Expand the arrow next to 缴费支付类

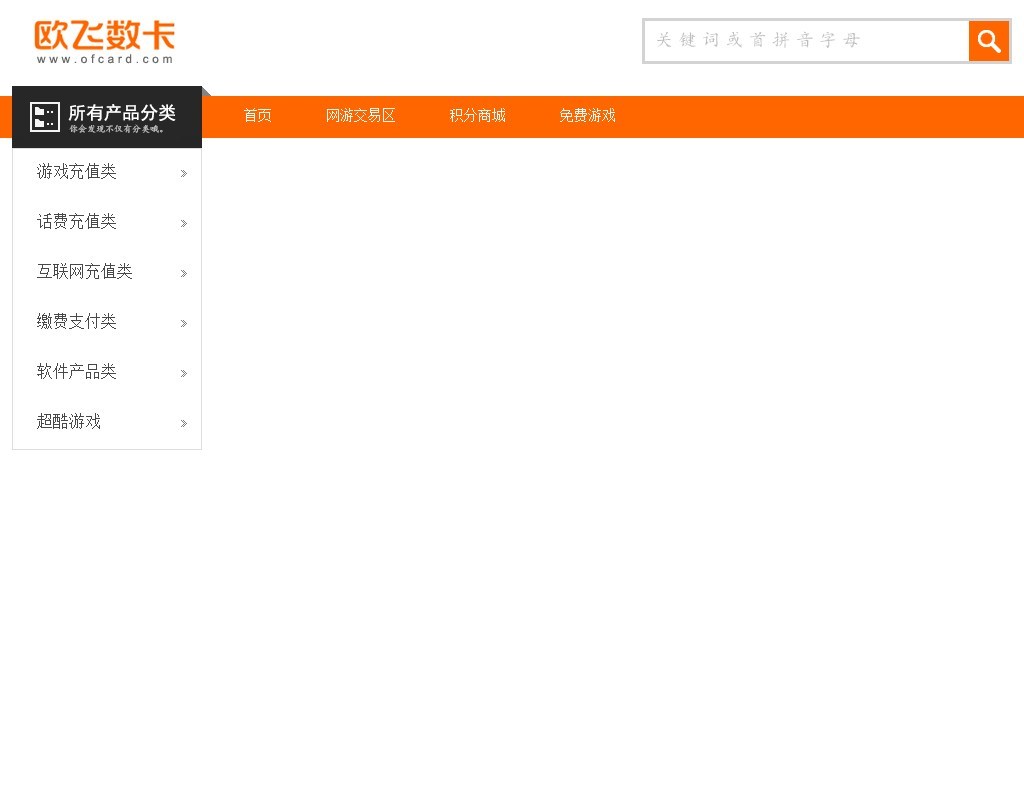[x=184, y=323]
